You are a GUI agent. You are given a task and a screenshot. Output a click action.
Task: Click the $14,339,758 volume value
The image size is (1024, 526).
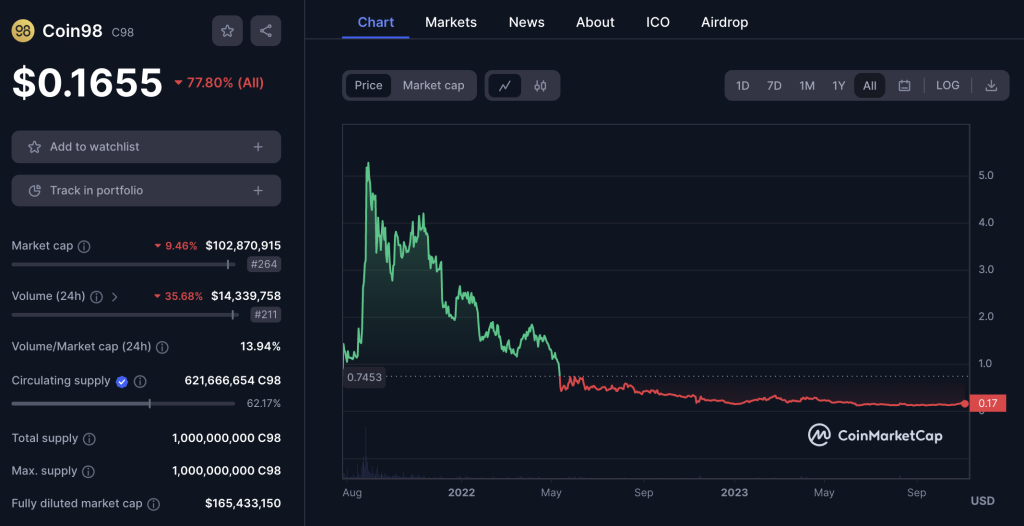(x=246, y=296)
